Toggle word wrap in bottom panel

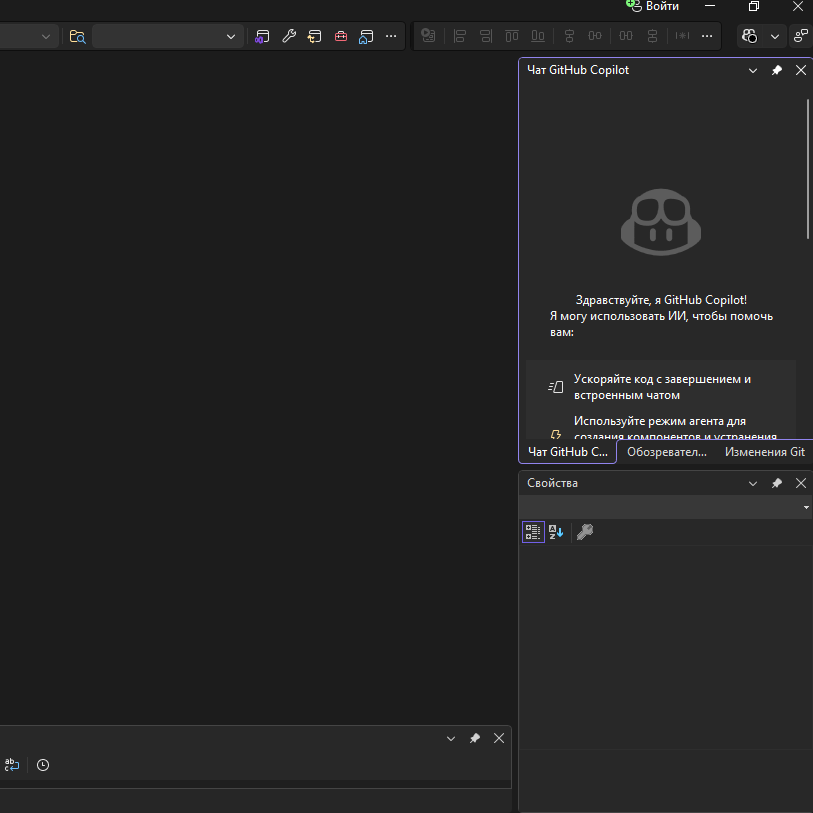[11, 765]
